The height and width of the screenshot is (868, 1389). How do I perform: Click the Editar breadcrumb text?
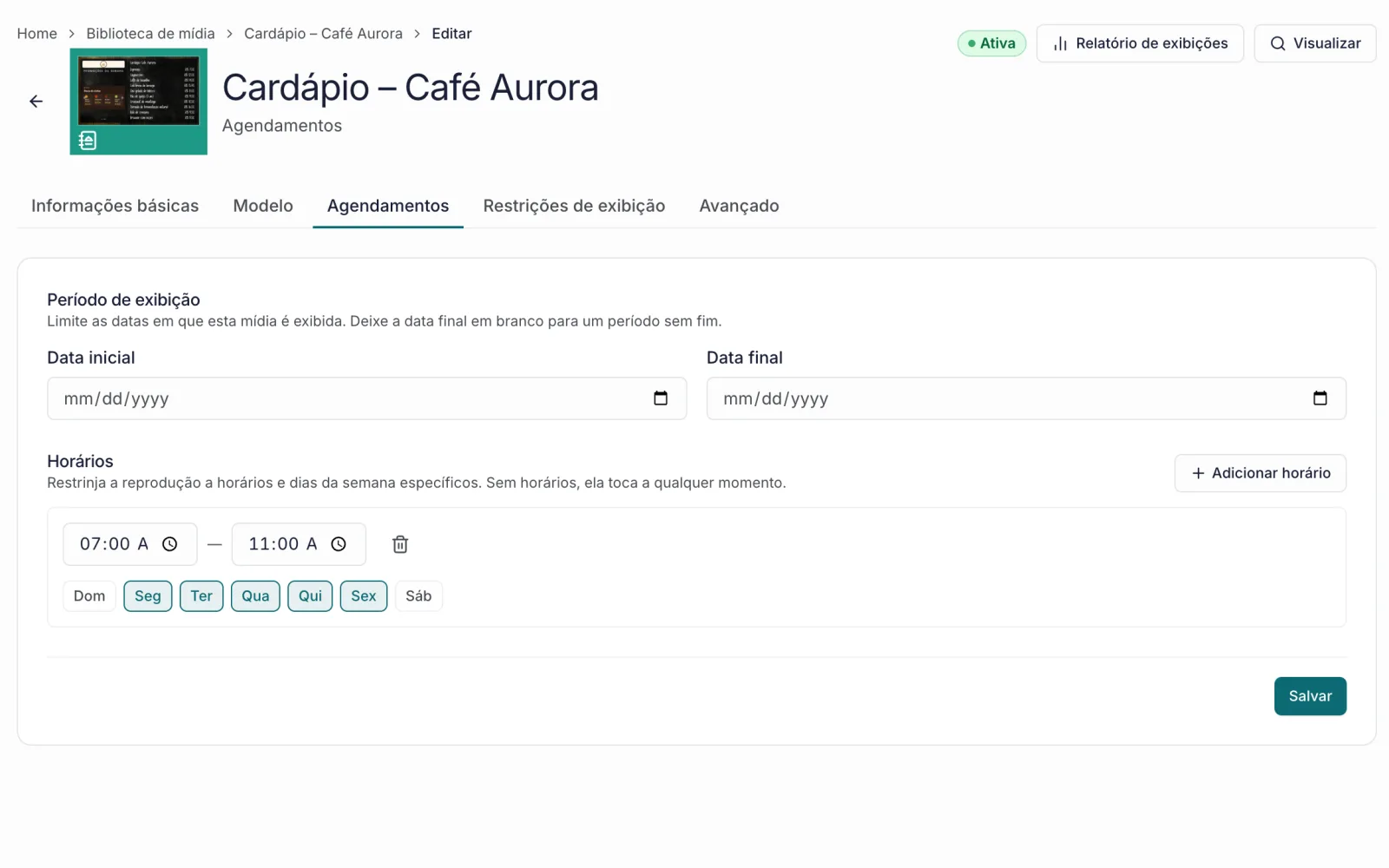coord(451,34)
